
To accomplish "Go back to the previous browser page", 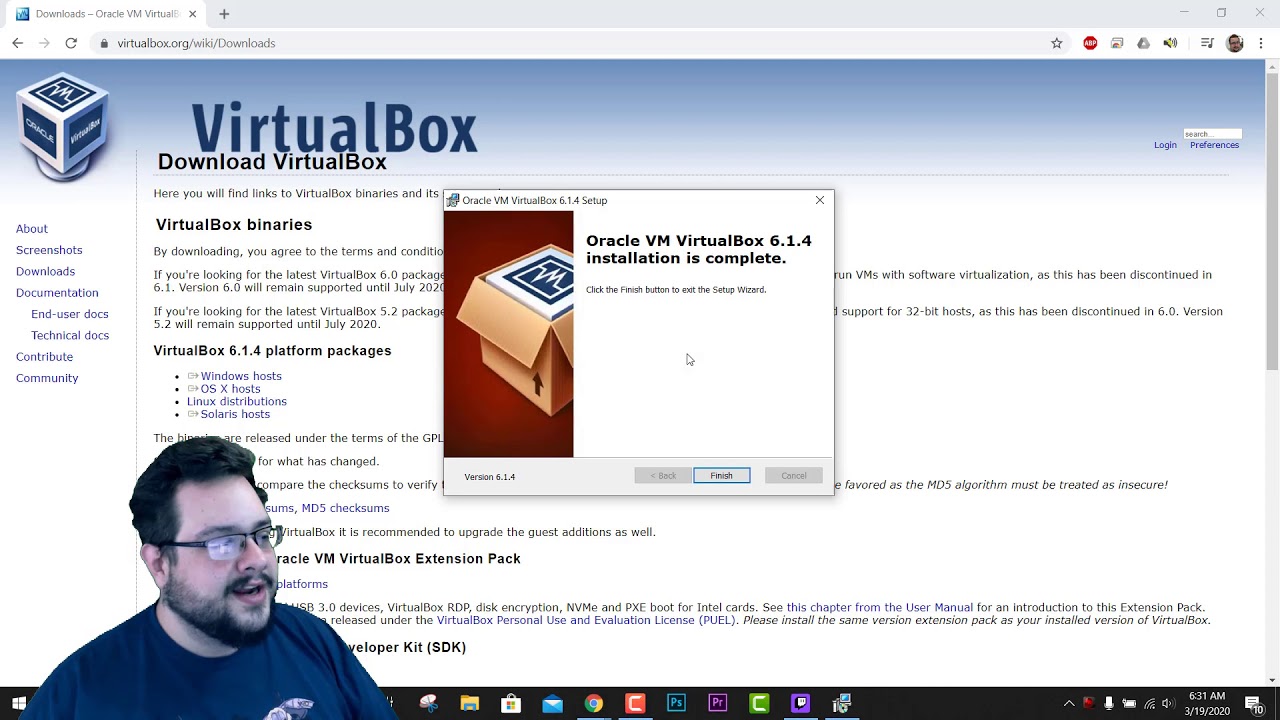I will [17, 43].
